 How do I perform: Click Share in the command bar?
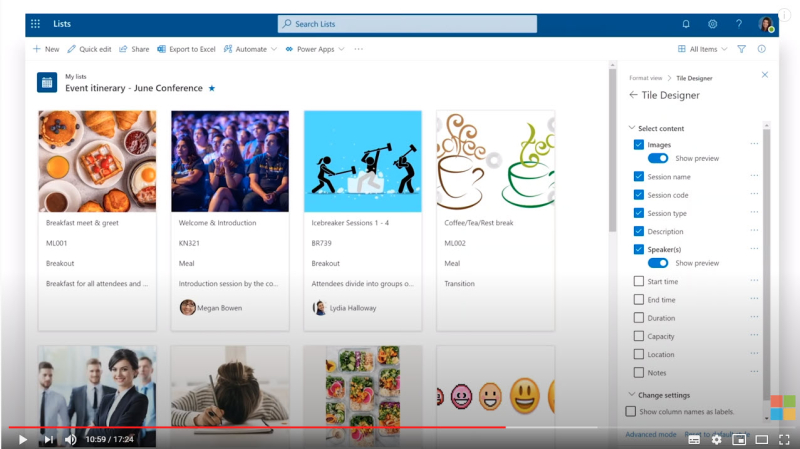134,49
